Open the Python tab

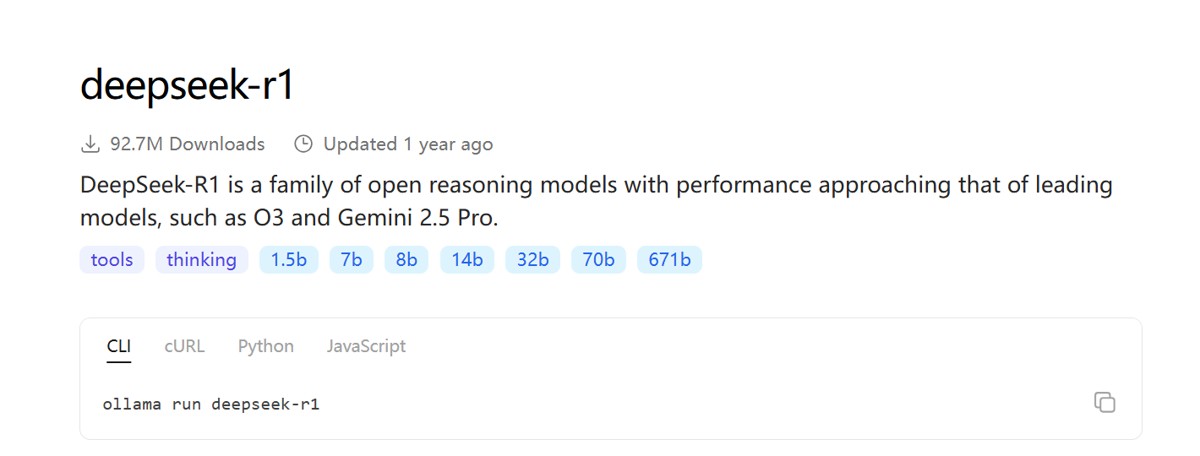(x=266, y=346)
